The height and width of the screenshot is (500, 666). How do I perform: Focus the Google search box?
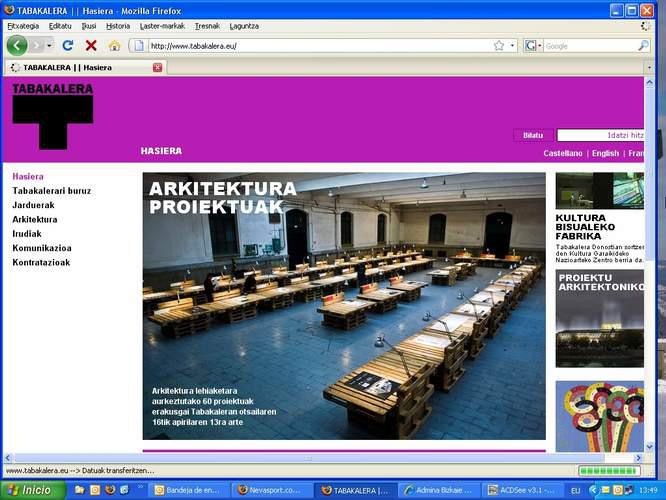click(590, 46)
